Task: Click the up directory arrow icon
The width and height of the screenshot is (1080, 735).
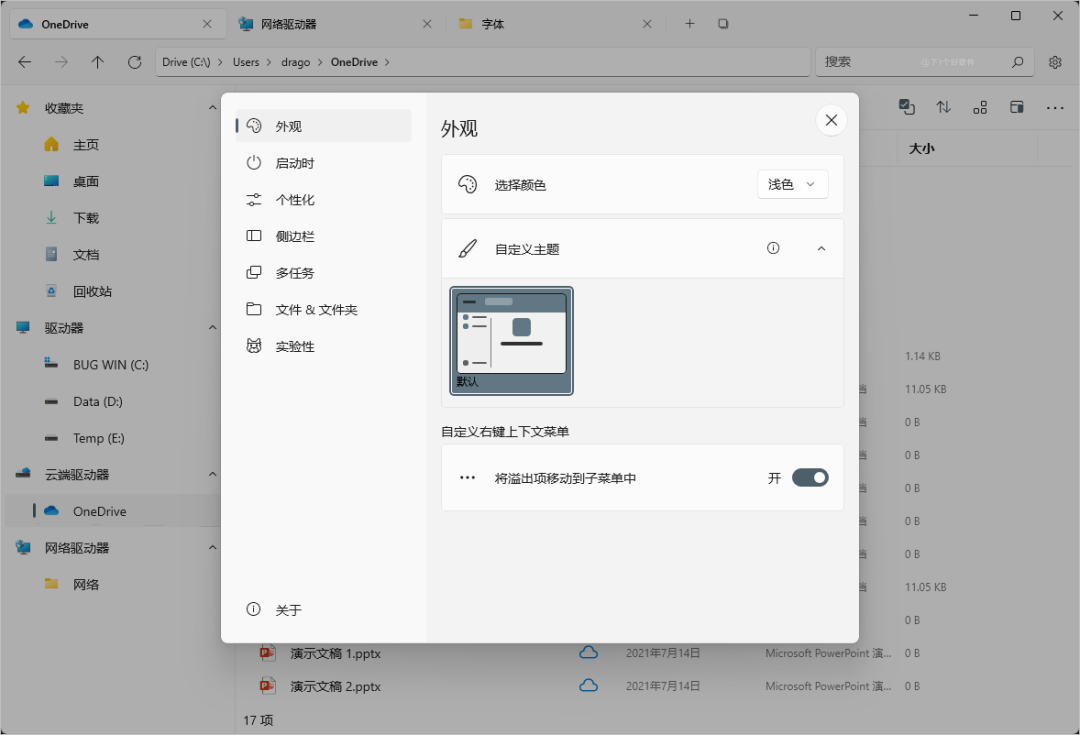Action: coord(97,62)
